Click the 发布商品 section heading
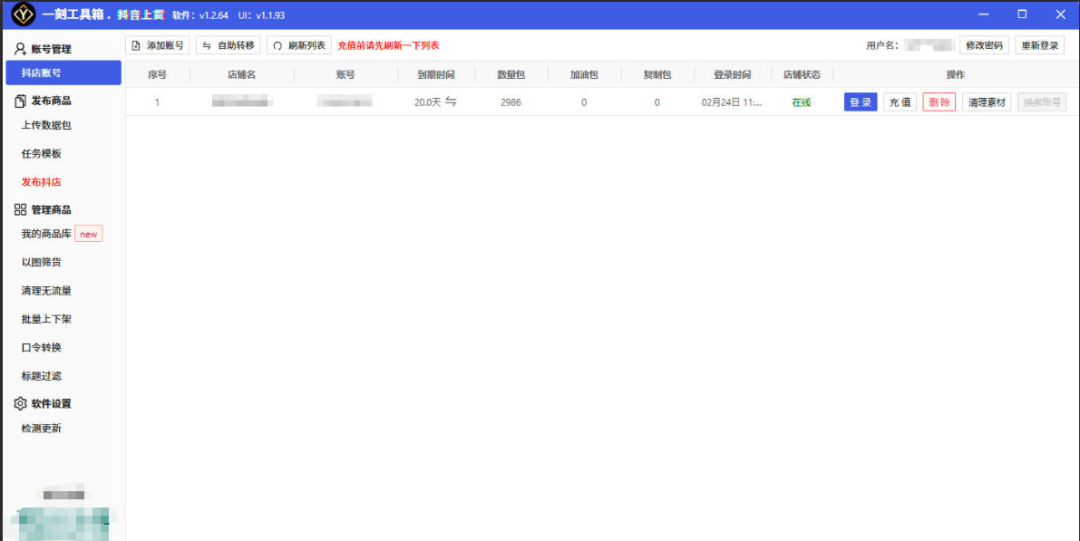The height and width of the screenshot is (541, 1080). (x=50, y=101)
